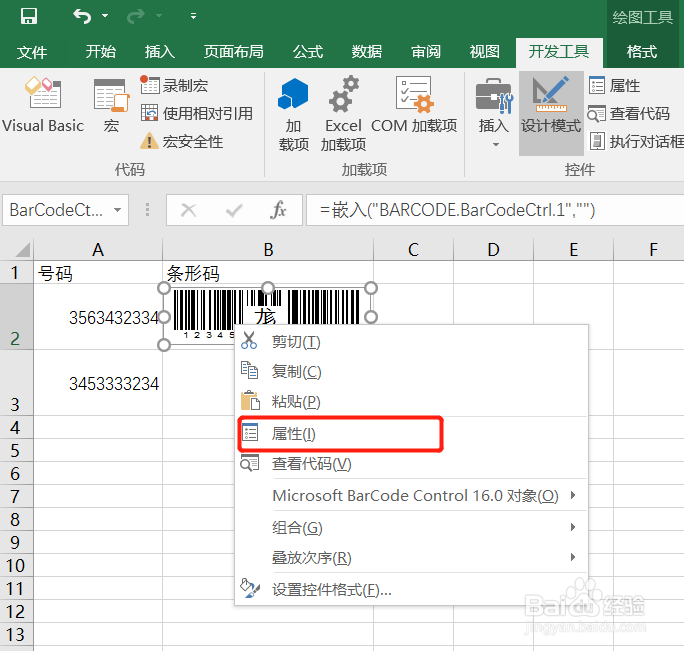Click the formula bar grip dots
The width and height of the screenshot is (684, 651).
pyautogui.click(x=147, y=210)
